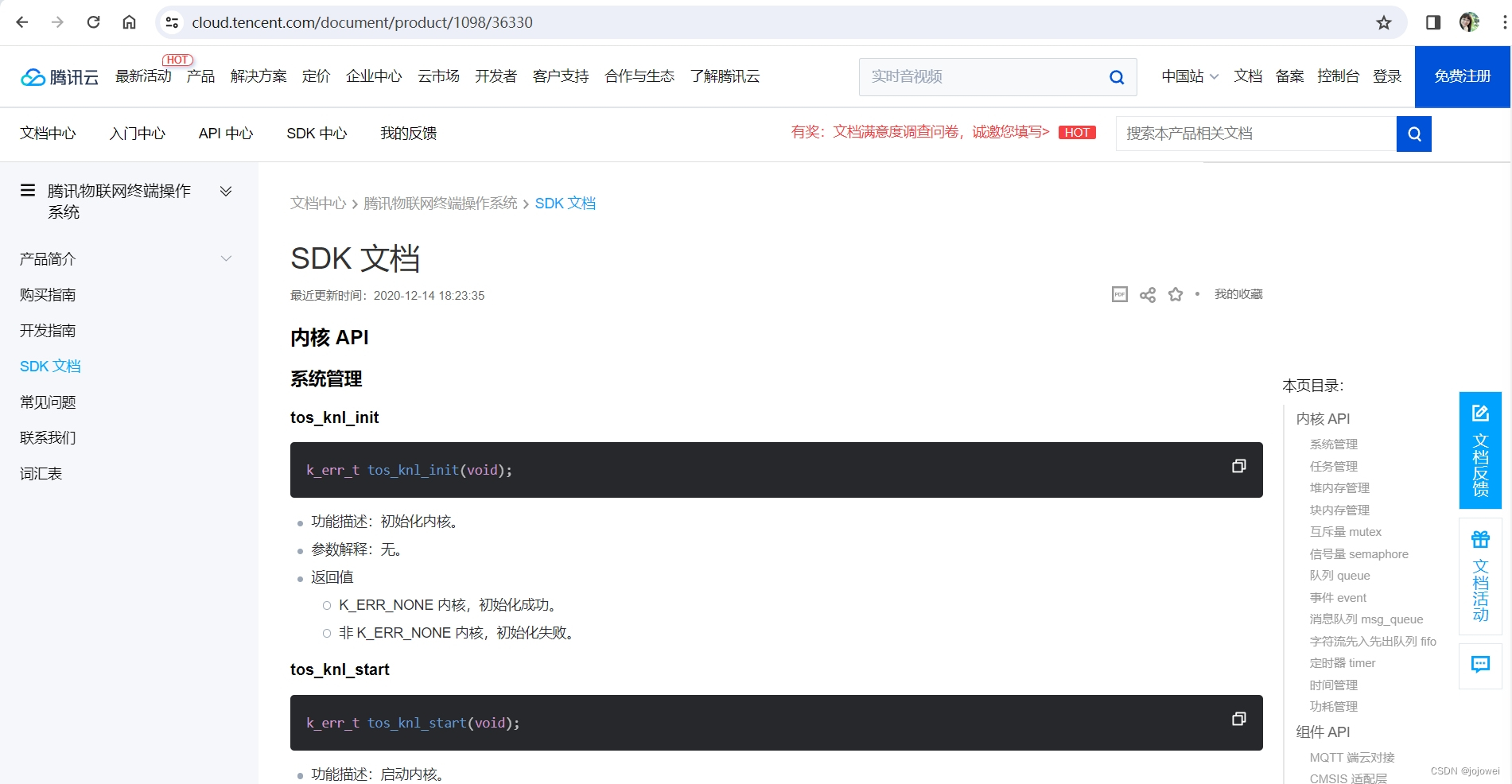Open the share options icon
Image resolution: width=1512 pixels, height=784 pixels.
[1147, 294]
